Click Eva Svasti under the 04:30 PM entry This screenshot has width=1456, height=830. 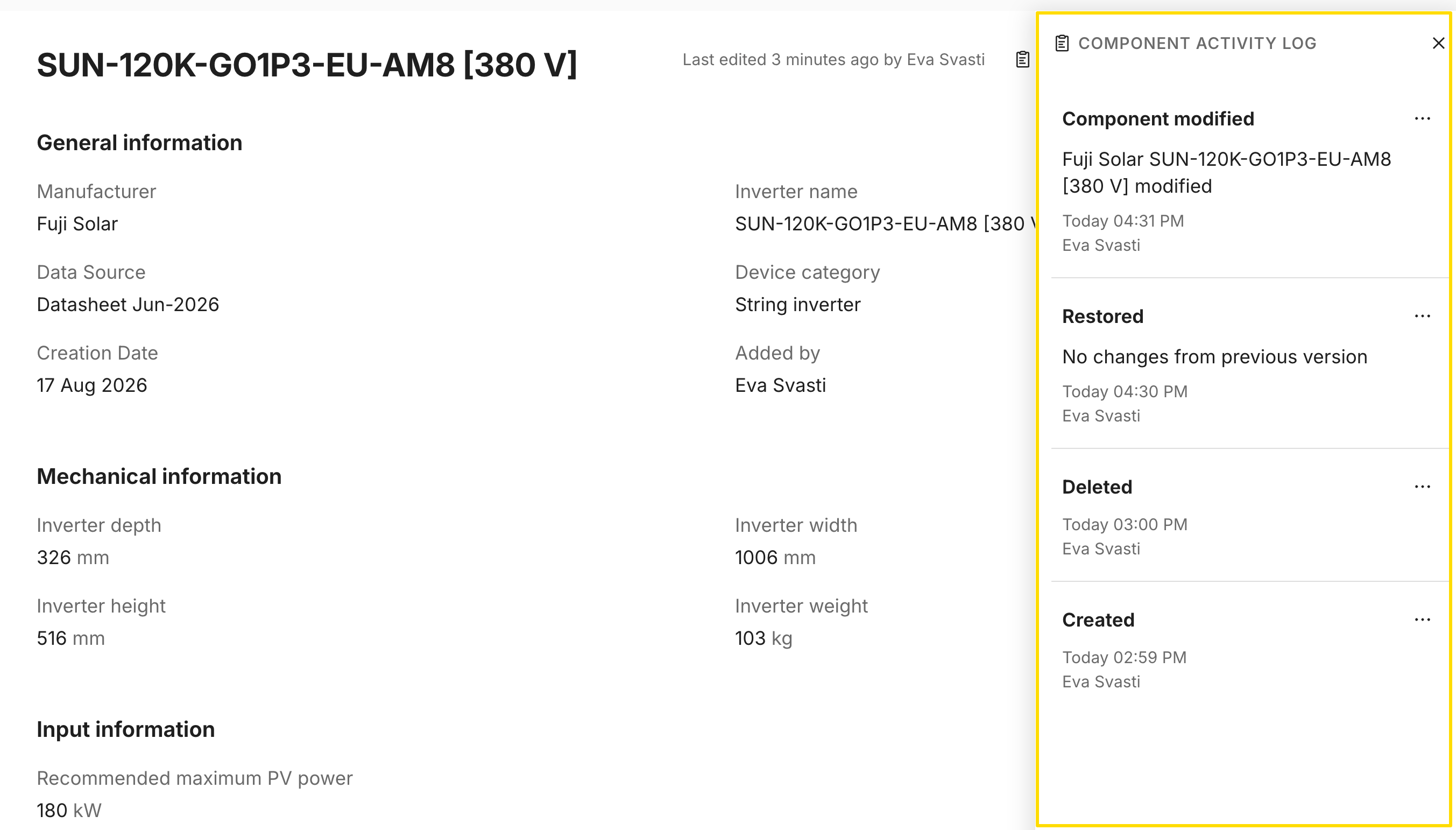click(1101, 416)
